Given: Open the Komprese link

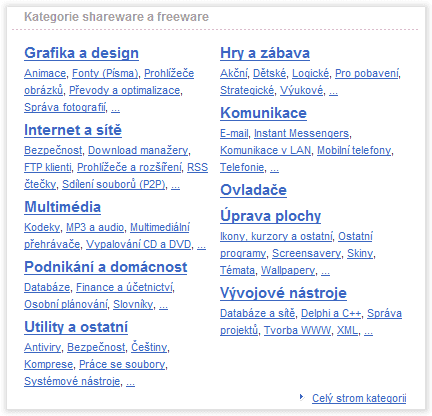Looking at the screenshot, I should 49,364.
